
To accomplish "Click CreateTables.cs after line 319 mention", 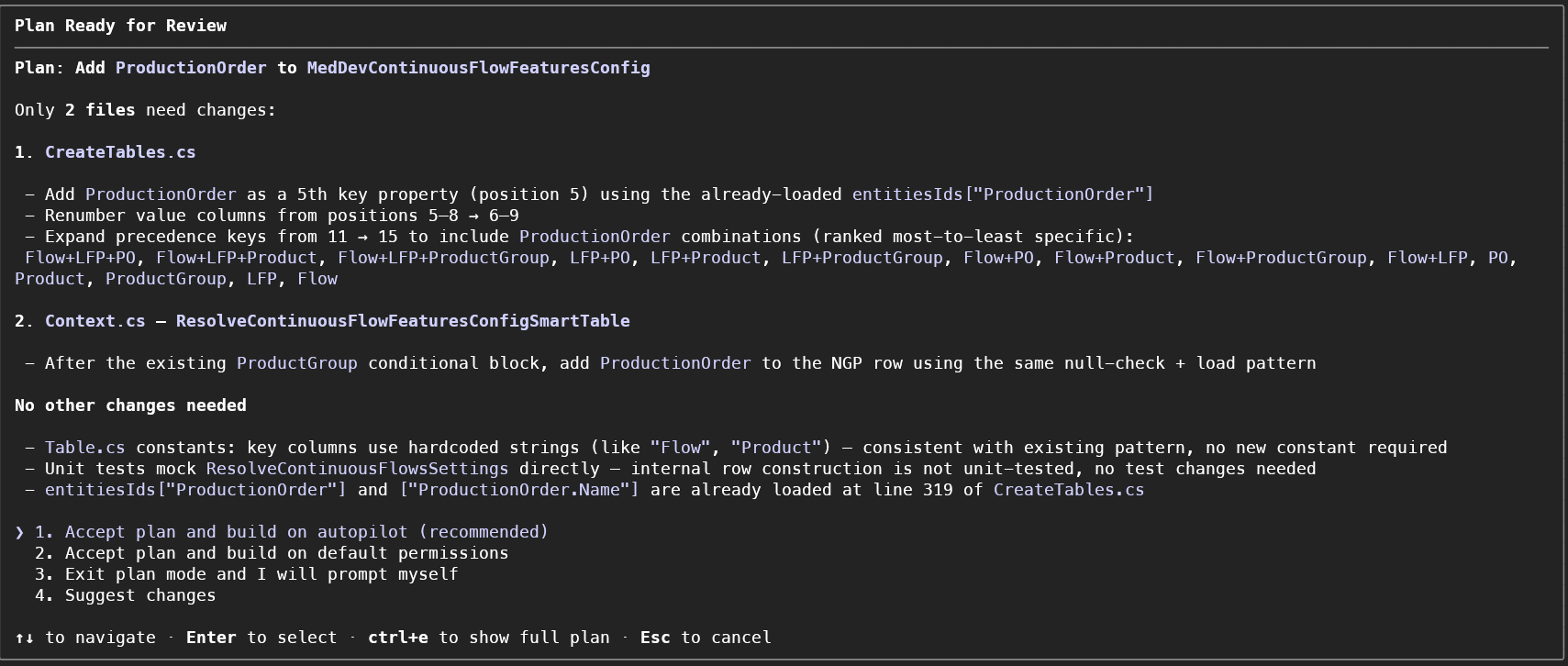I will 1069,490.
